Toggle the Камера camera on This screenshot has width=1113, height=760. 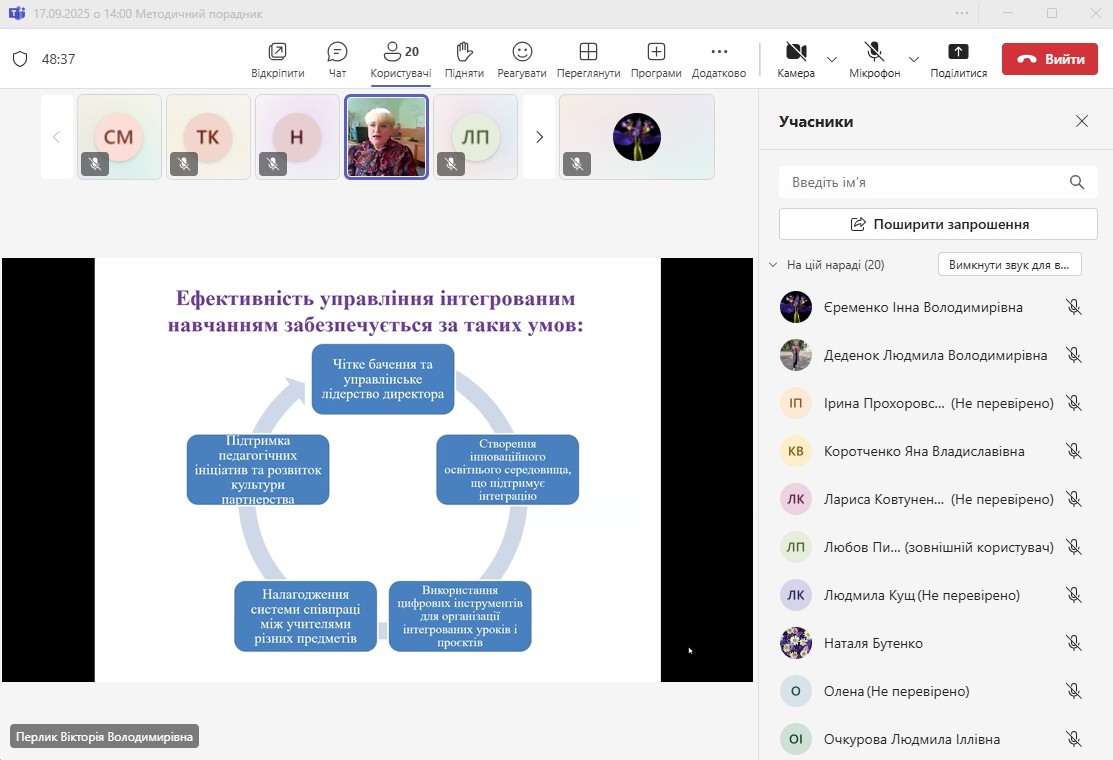click(x=796, y=60)
